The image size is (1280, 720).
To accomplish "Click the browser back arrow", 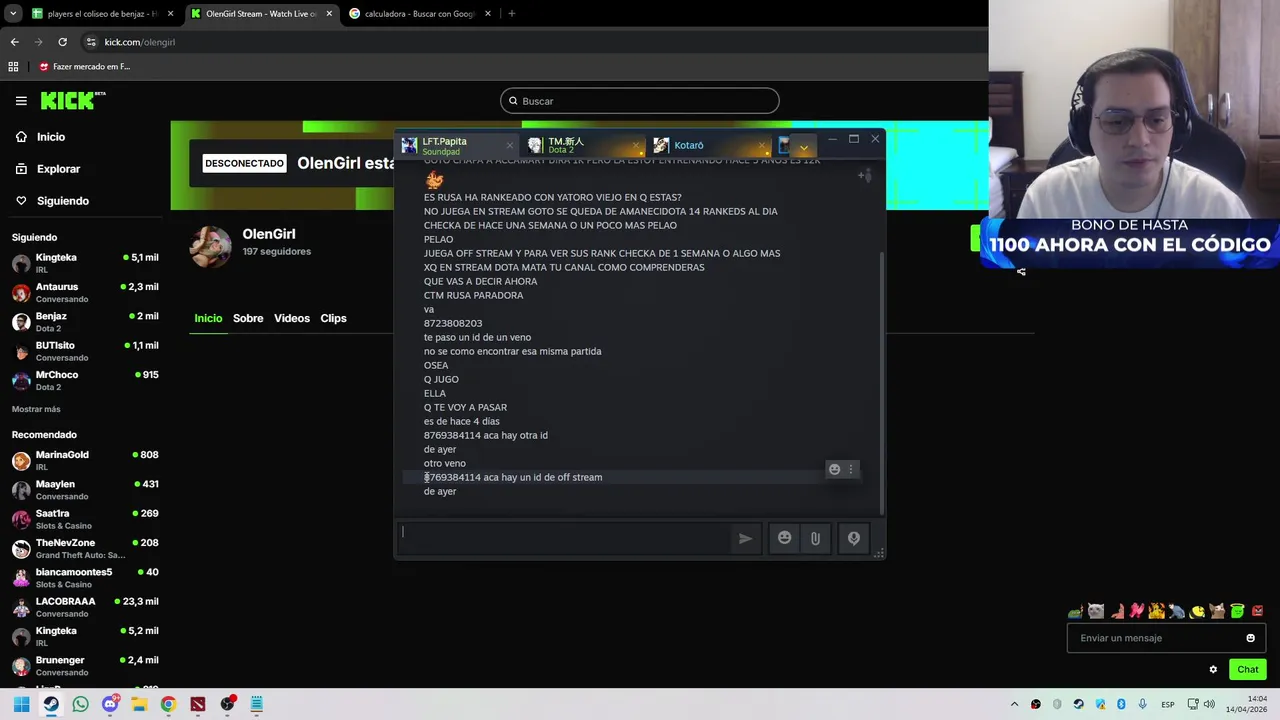I will point(14,42).
